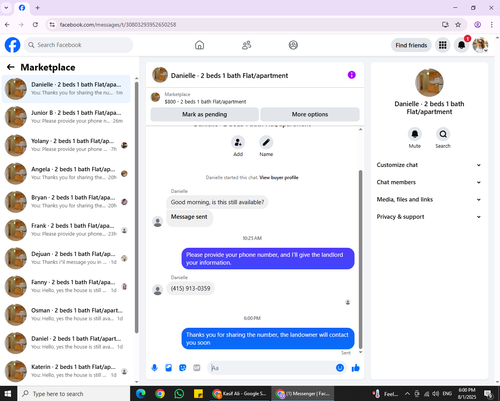Click the Windows taskbar search box
This screenshot has height=401, width=500.
[74, 394]
